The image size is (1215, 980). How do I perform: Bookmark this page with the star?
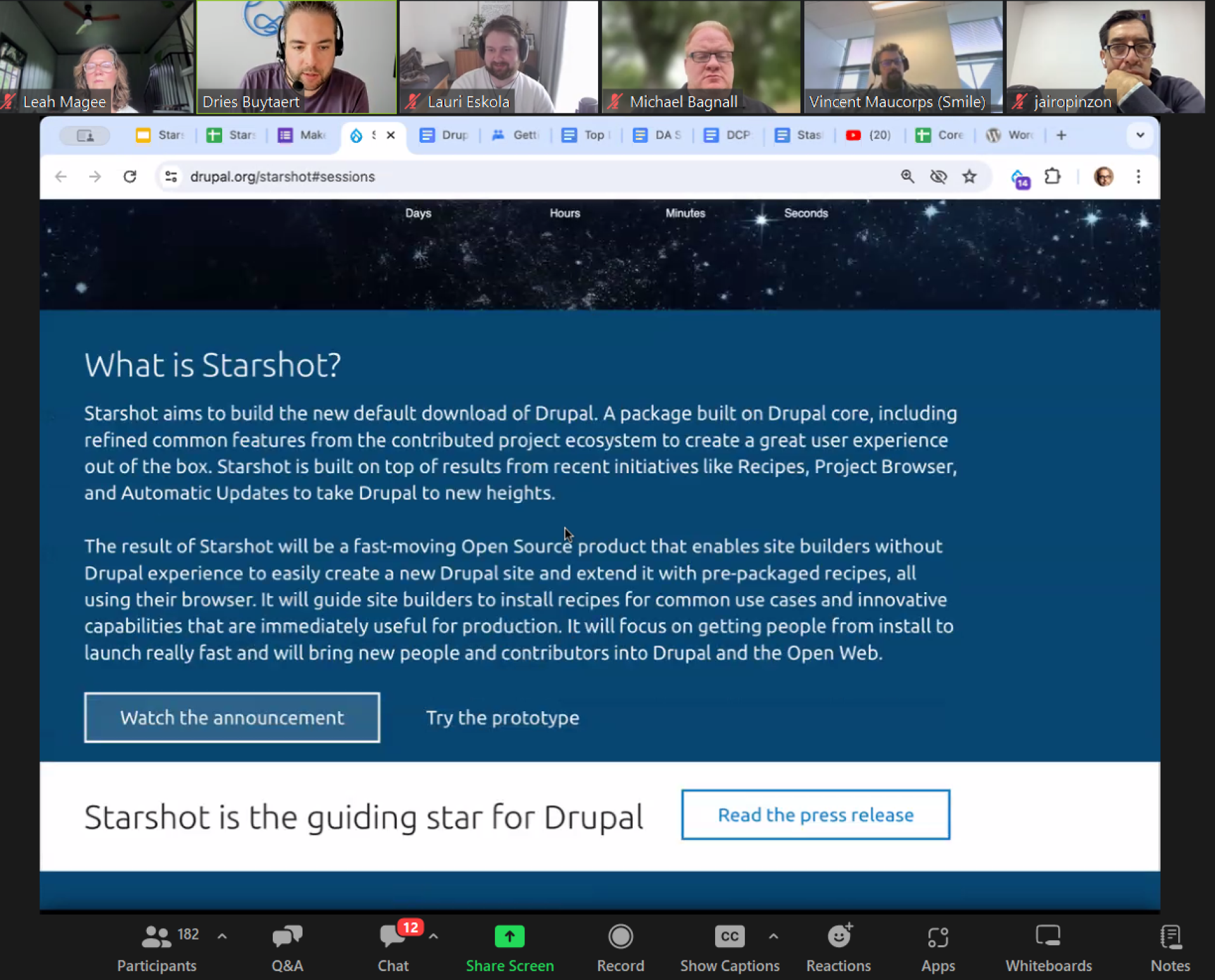(x=969, y=177)
